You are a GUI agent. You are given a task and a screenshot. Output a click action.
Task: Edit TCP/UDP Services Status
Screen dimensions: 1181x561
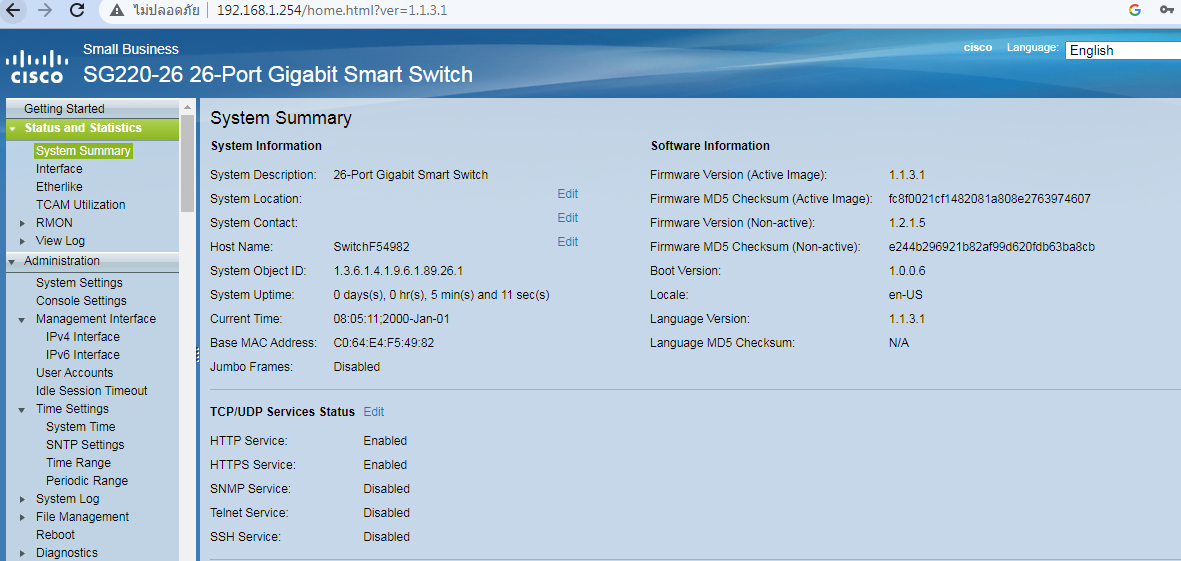pyautogui.click(x=374, y=412)
